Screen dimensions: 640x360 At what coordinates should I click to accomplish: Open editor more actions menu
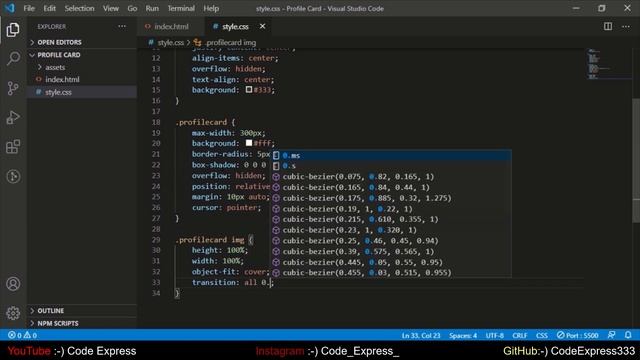pos(626,27)
